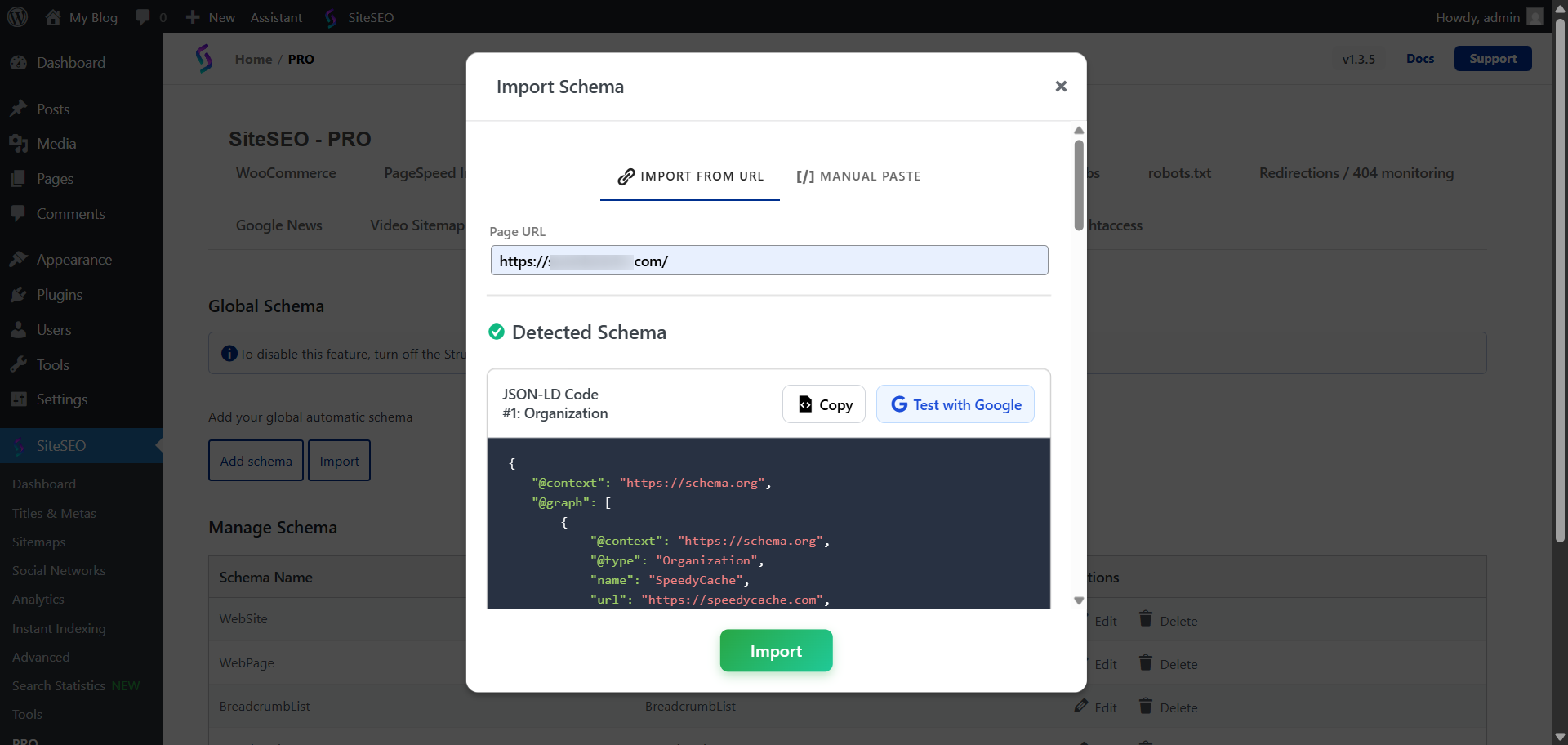Viewport: 1568px width, 745px height.
Task: Click Test with Google button
Action: click(x=955, y=404)
